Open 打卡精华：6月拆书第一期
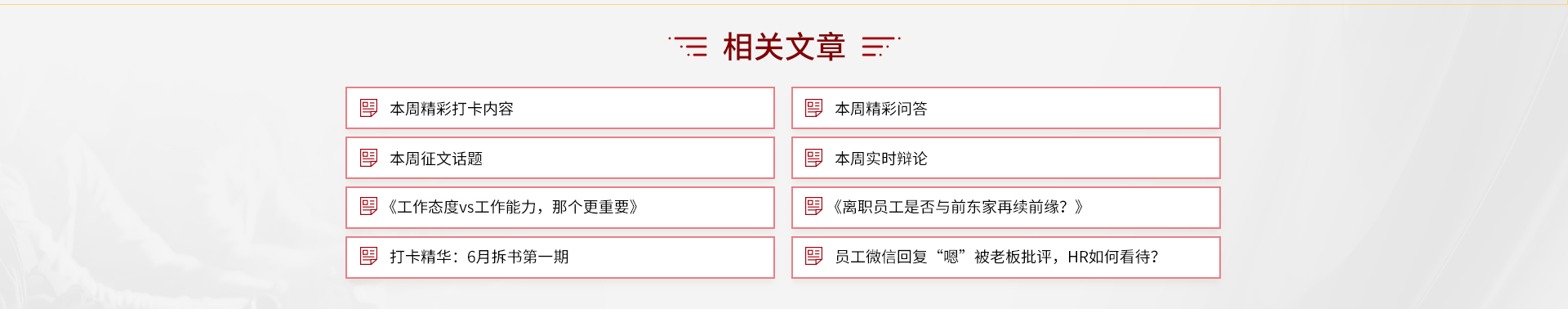Screen dimensions: 1568x309 point(479,257)
